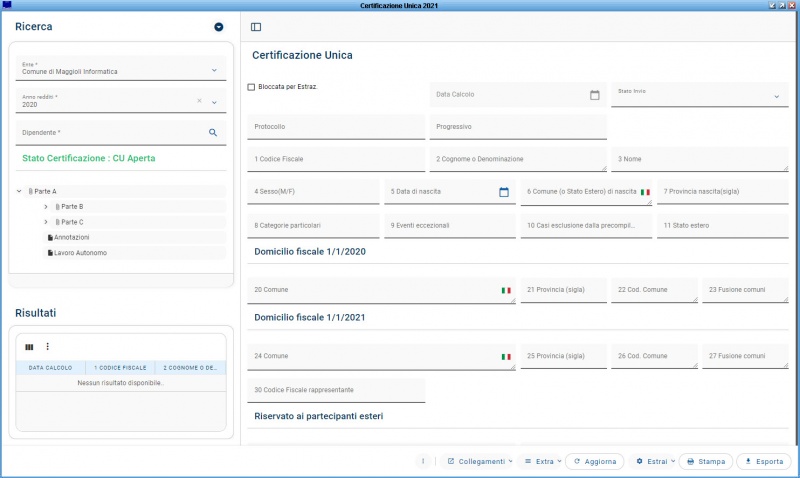Clear the Anno redditi value
The image size is (800, 478).
coord(199,101)
